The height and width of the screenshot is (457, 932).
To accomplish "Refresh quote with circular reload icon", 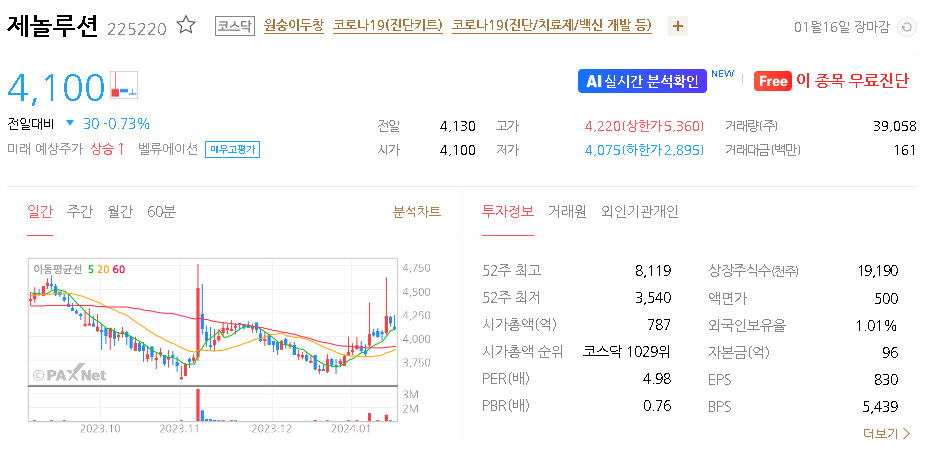I will [x=906, y=27].
